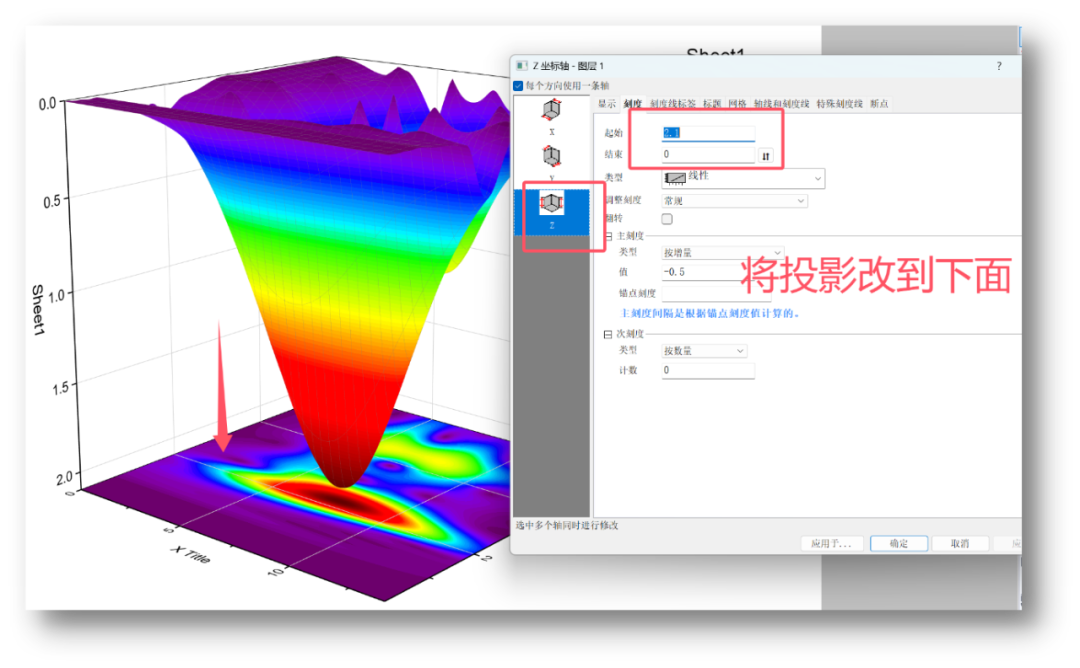Viewport: 1080px width, 668px height.
Task: Switch to the 刻度 tab
Action: click(632, 103)
